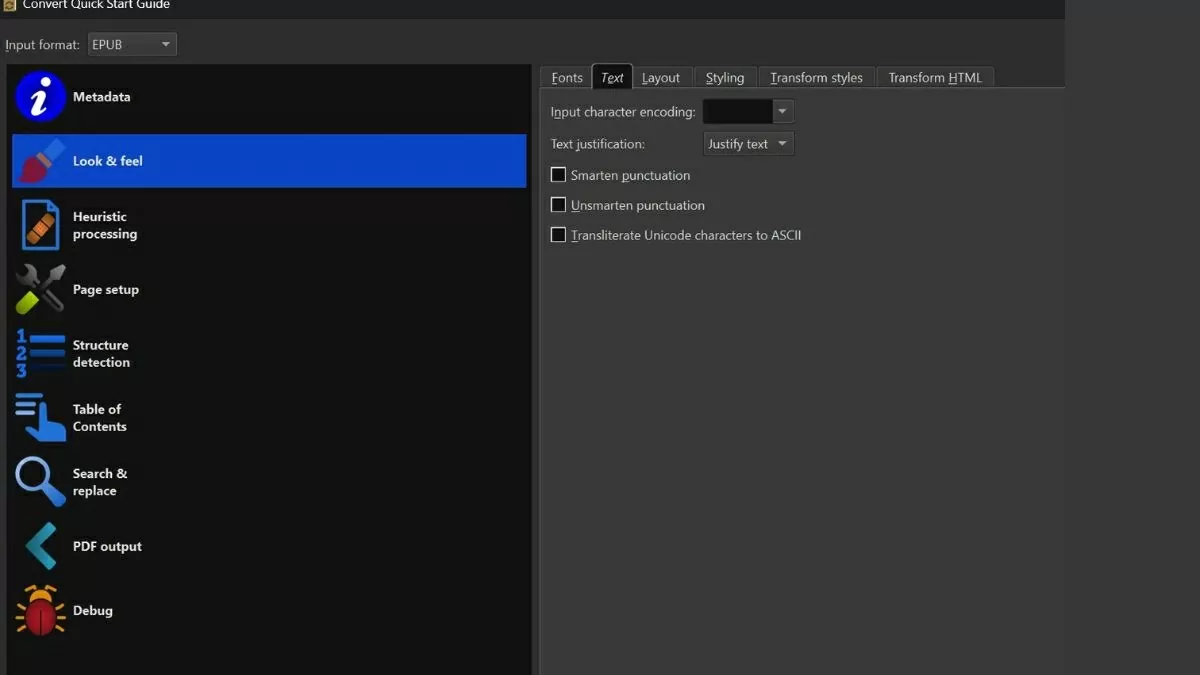The height and width of the screenshot is (675, 1200).
Task: Open the Debug bug icon
Action: (40, 611)
